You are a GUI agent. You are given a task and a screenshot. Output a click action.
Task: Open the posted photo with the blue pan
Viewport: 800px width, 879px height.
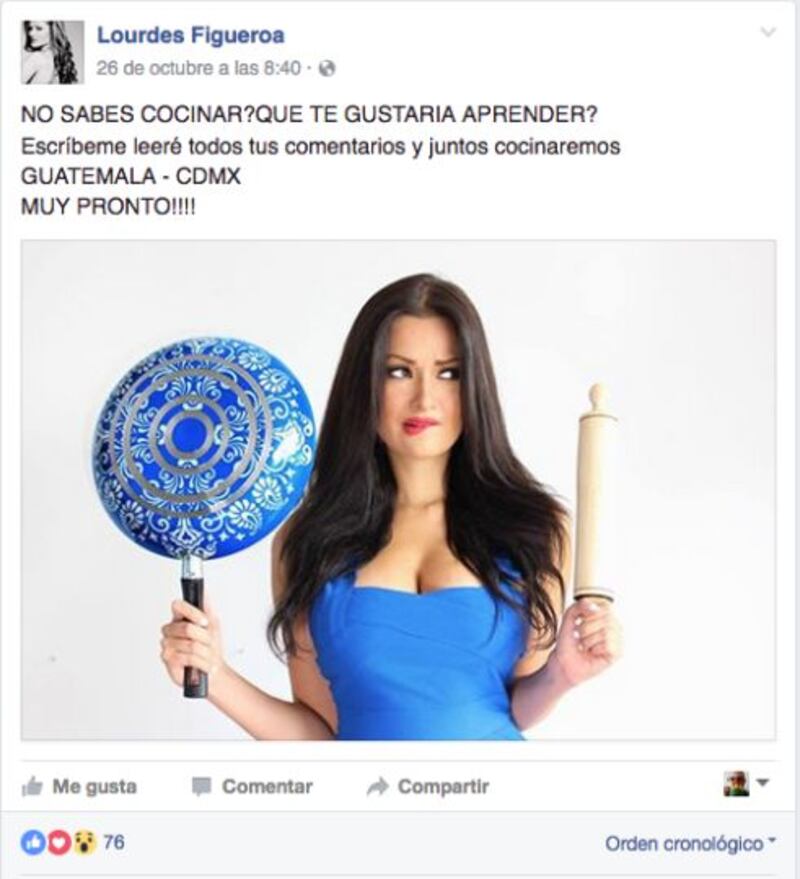click(399, 490)
